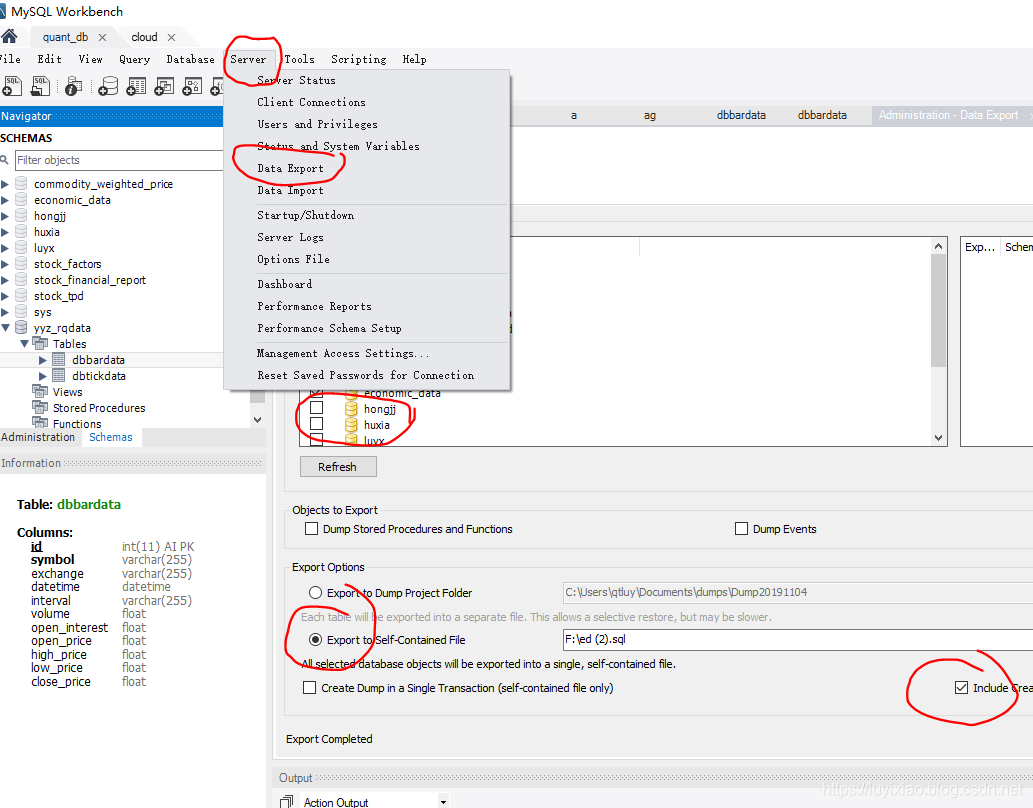Open the Action Output dropdown arrow
1033x808 pixels.
click(x=443, y=801)
